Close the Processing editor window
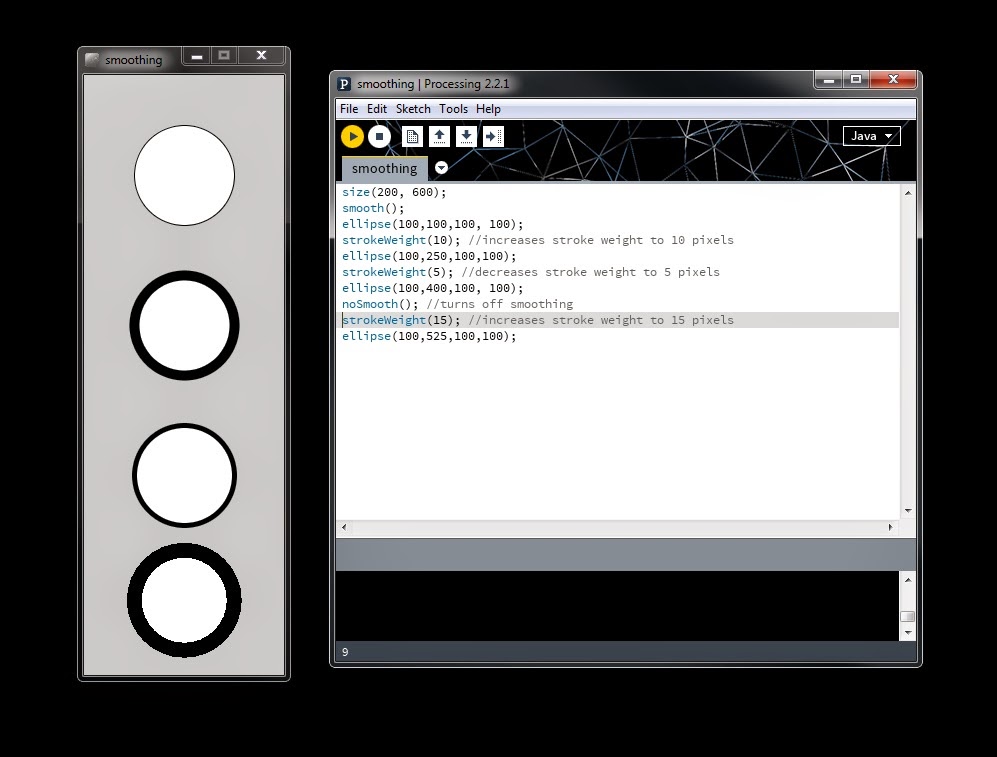 (893, 79)
